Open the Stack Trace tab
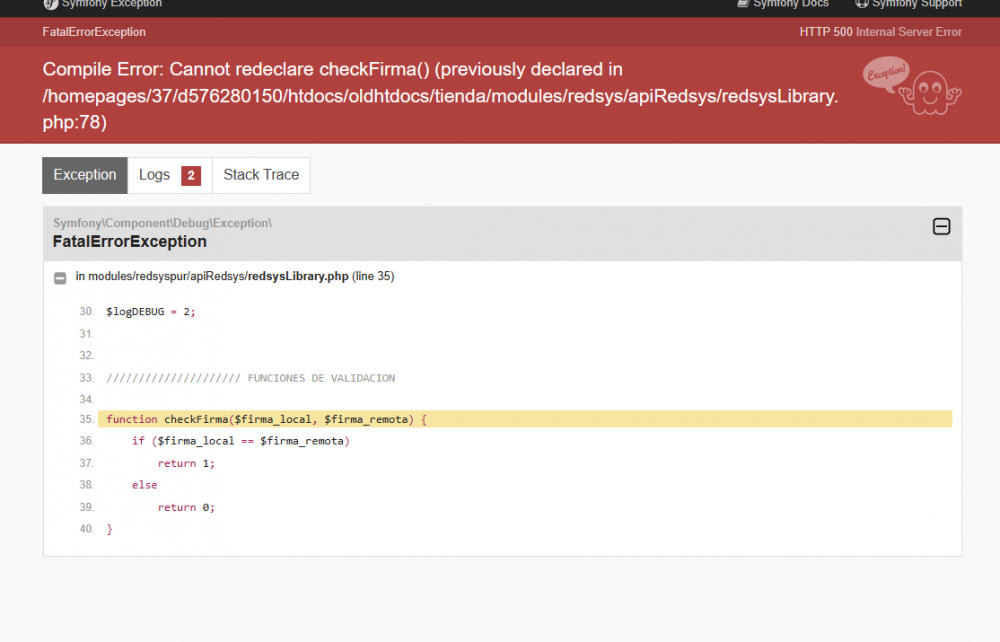The image size is (1000, 642). click(x=261, y=175)
